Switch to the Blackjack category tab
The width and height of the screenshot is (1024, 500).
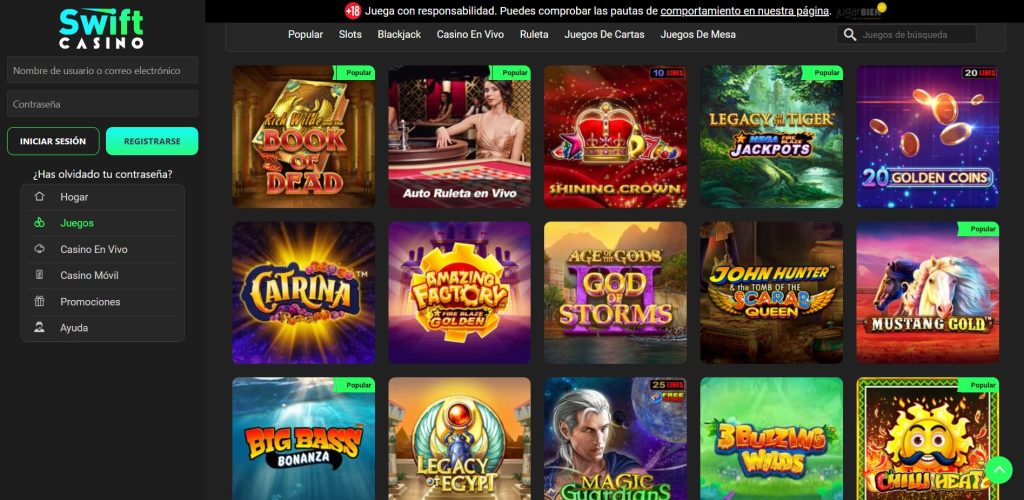coord(399,35)
